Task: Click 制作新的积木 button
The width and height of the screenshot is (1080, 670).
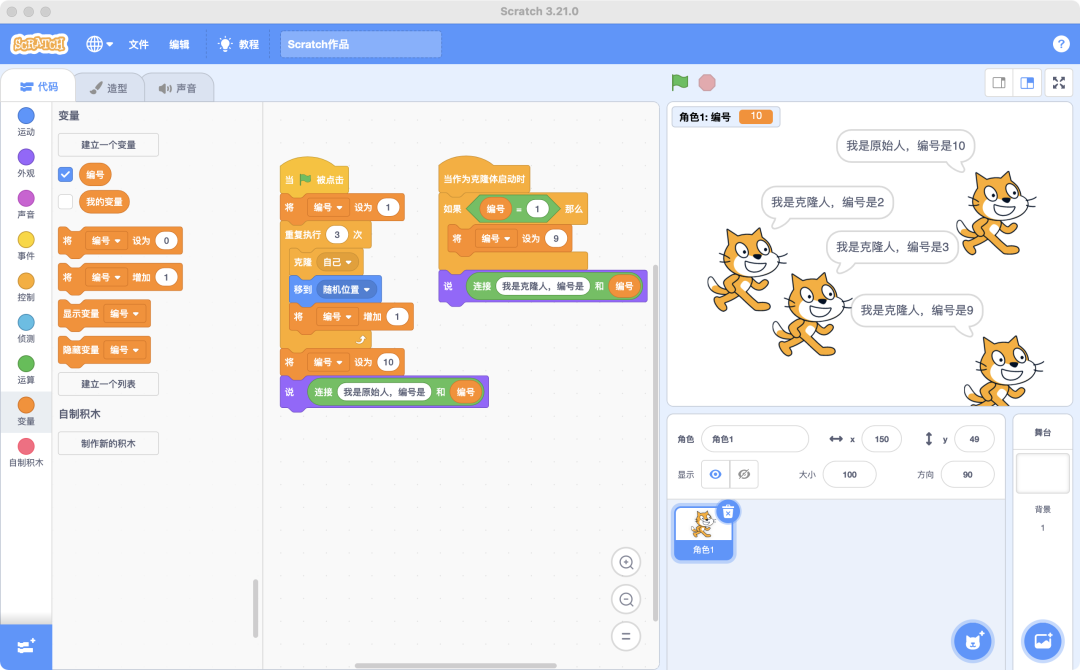Action: pos(108,443)
